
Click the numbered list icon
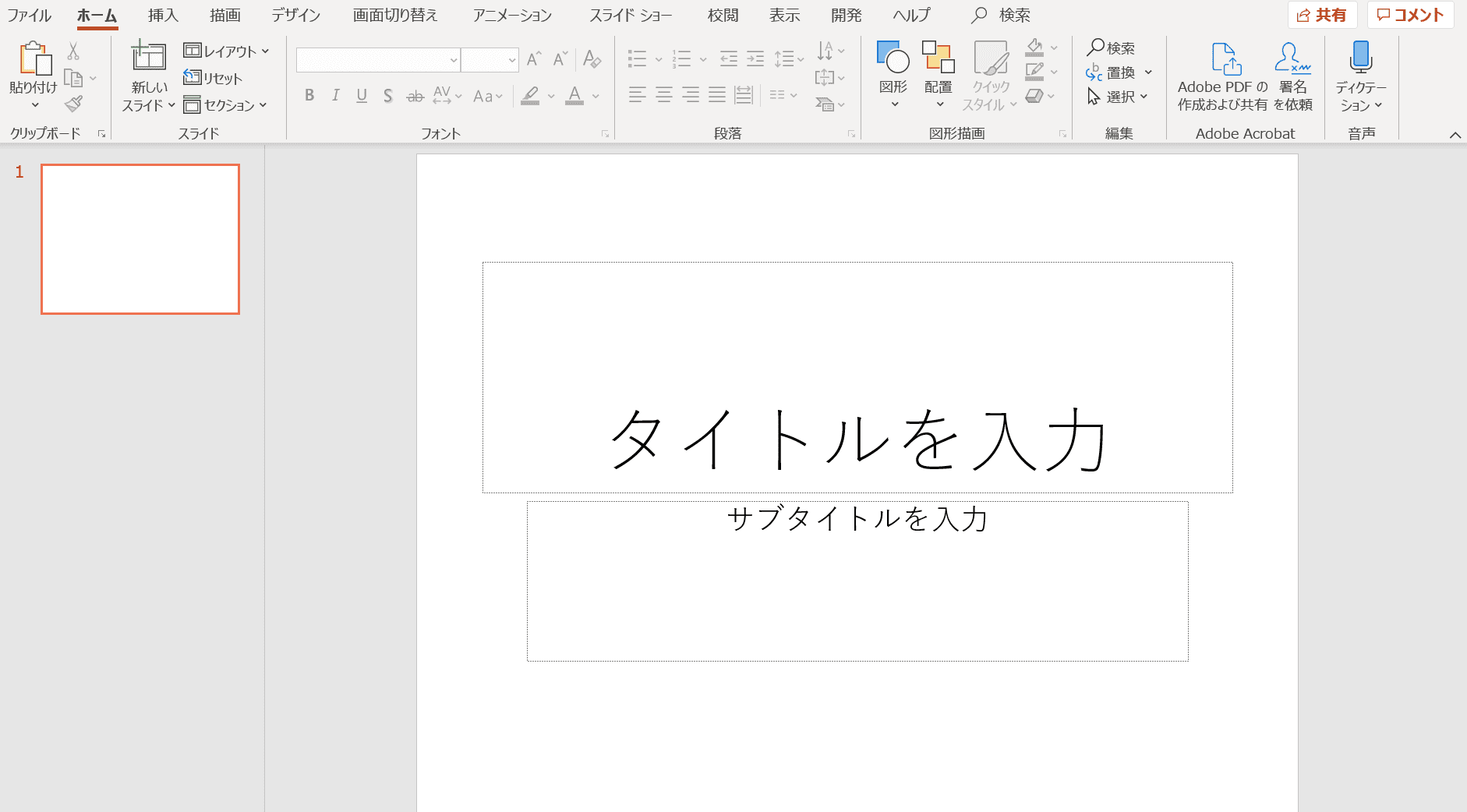pyautogui.click(x=682, y=58)
